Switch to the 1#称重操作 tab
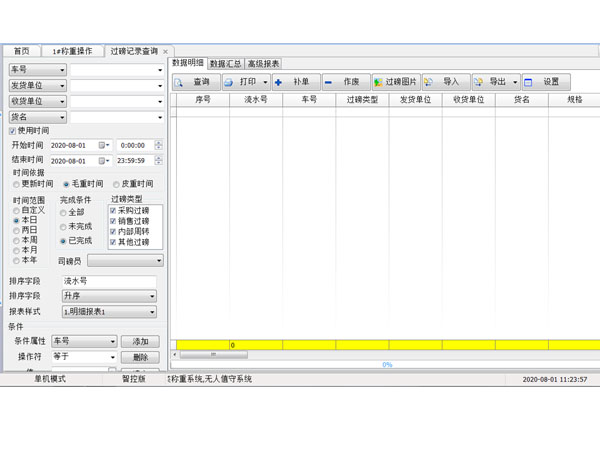This screenshot has height=450, width=600. 74,51
